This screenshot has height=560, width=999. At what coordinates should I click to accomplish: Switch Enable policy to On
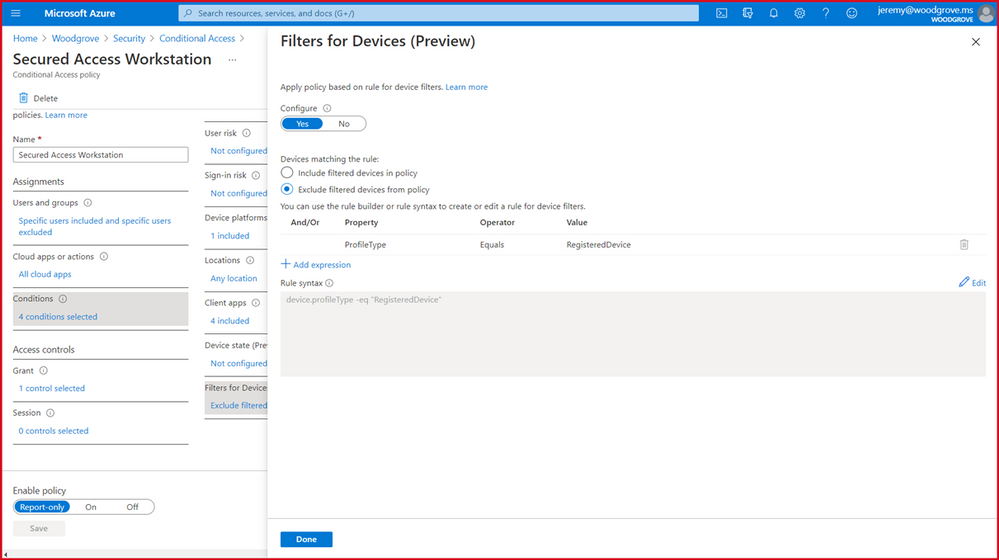(91, 507)
